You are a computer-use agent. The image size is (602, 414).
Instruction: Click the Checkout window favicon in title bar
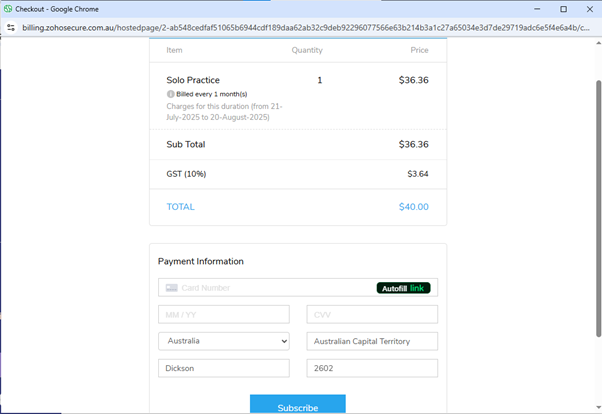pos(7,8)
